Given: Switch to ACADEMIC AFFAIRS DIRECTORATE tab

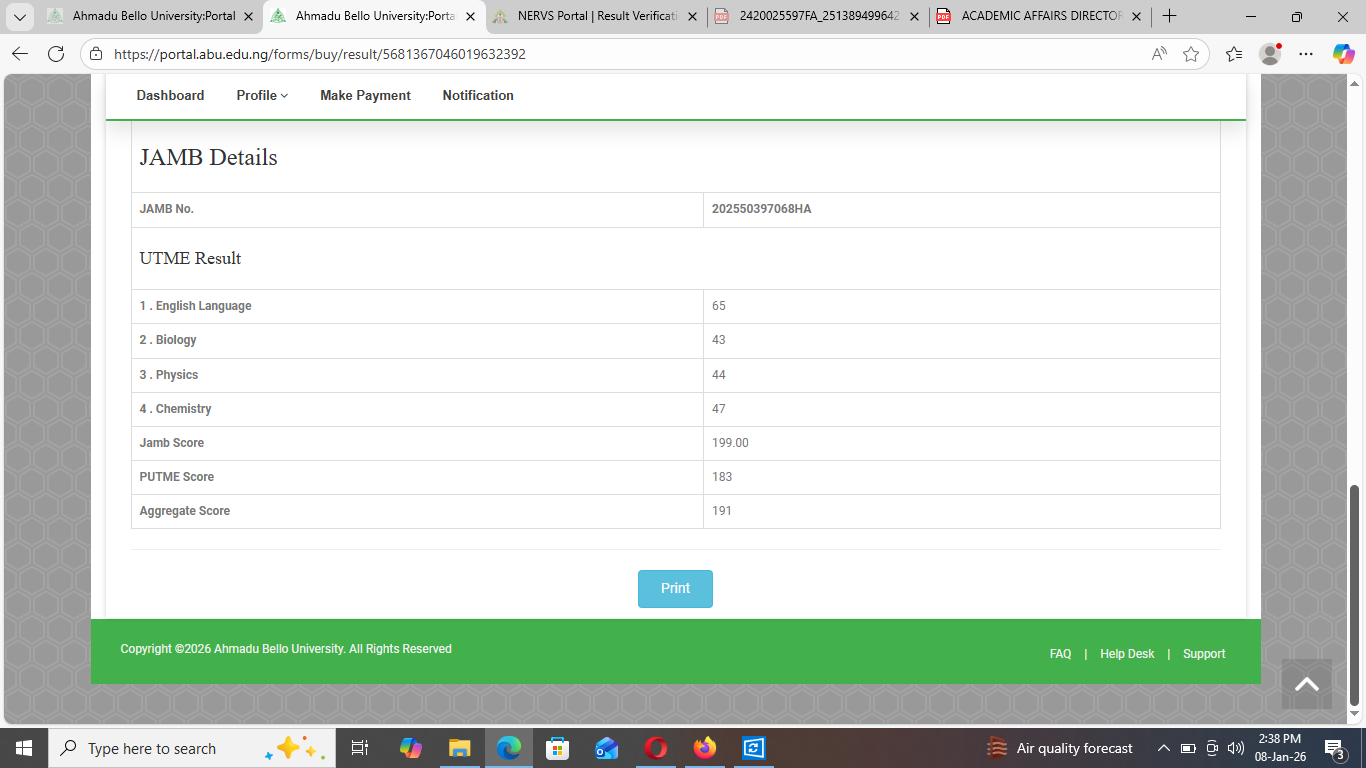Looking at the screenshot, I should click(1040, 17).
